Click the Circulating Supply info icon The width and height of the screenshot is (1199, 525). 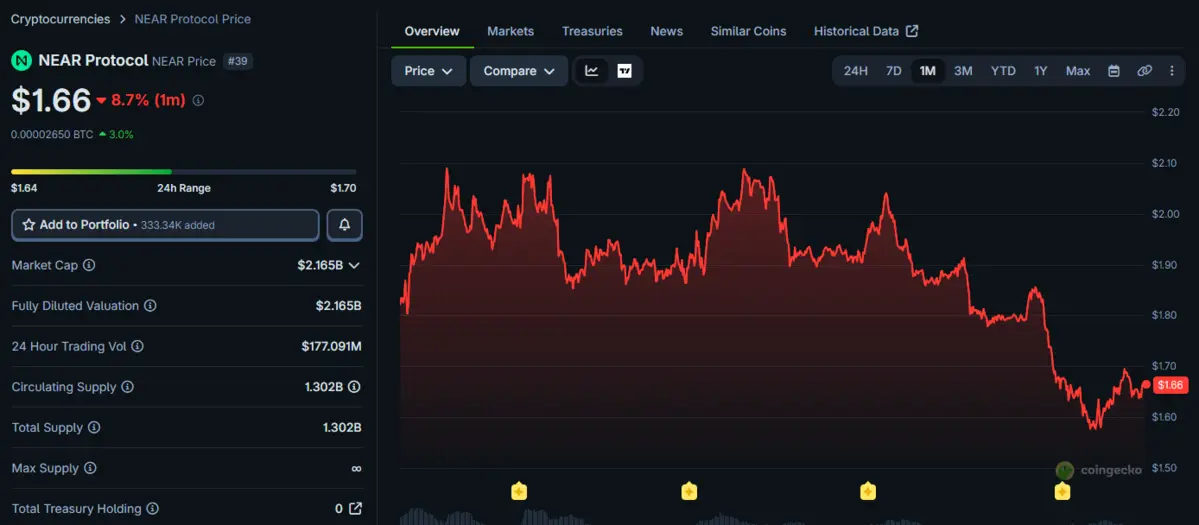[x=128, y=387]
